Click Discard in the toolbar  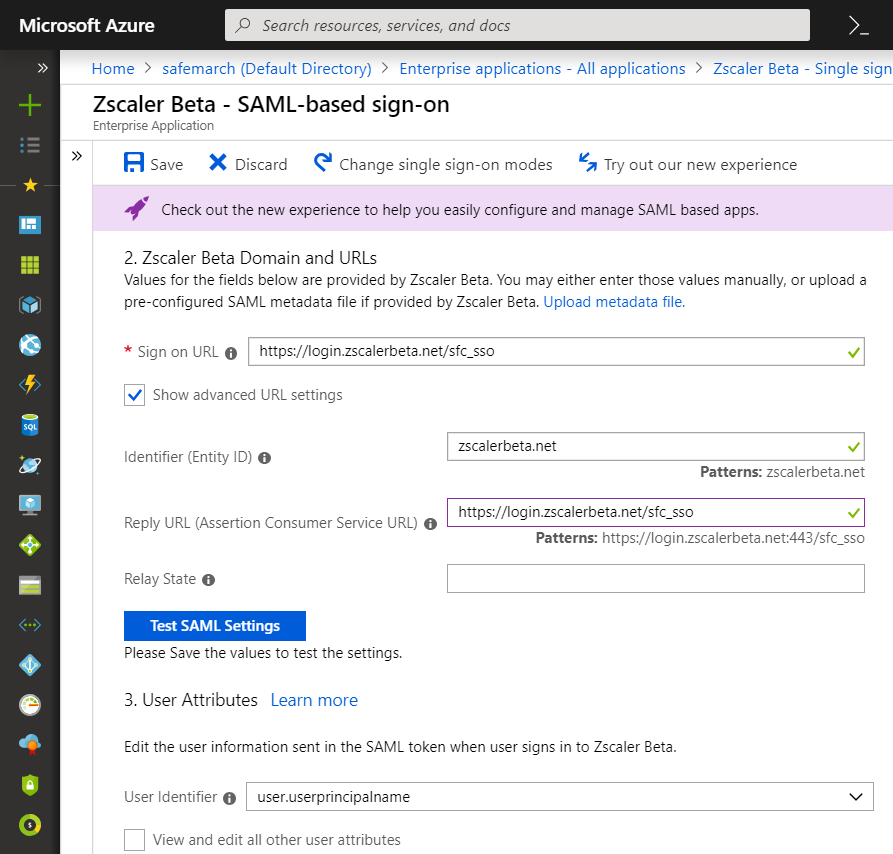click(248, 163)
